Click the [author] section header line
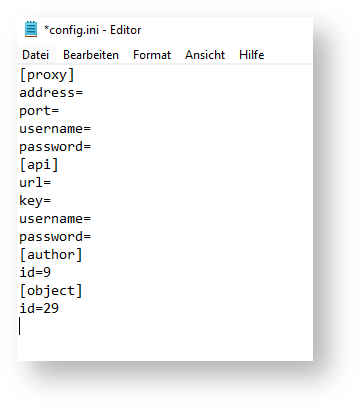 [x=51, y=255]
